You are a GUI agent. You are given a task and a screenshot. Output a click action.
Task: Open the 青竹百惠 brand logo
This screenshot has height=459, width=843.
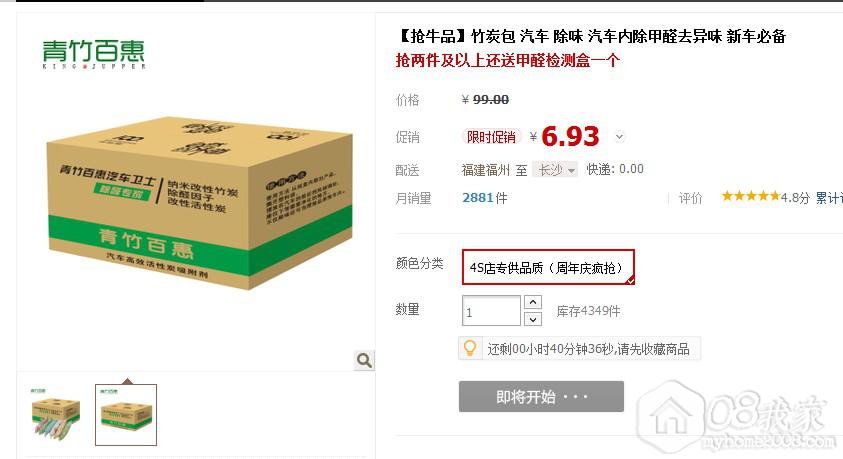pos(94,54)
